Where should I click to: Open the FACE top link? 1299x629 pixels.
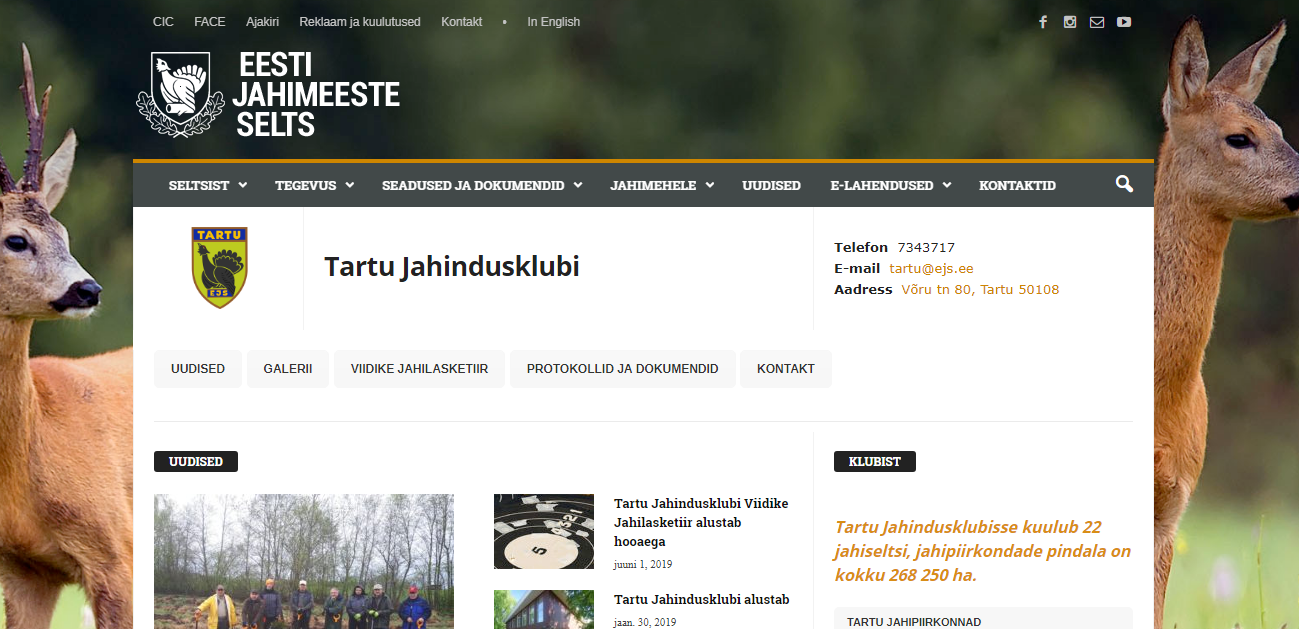[x=210, y=22]
